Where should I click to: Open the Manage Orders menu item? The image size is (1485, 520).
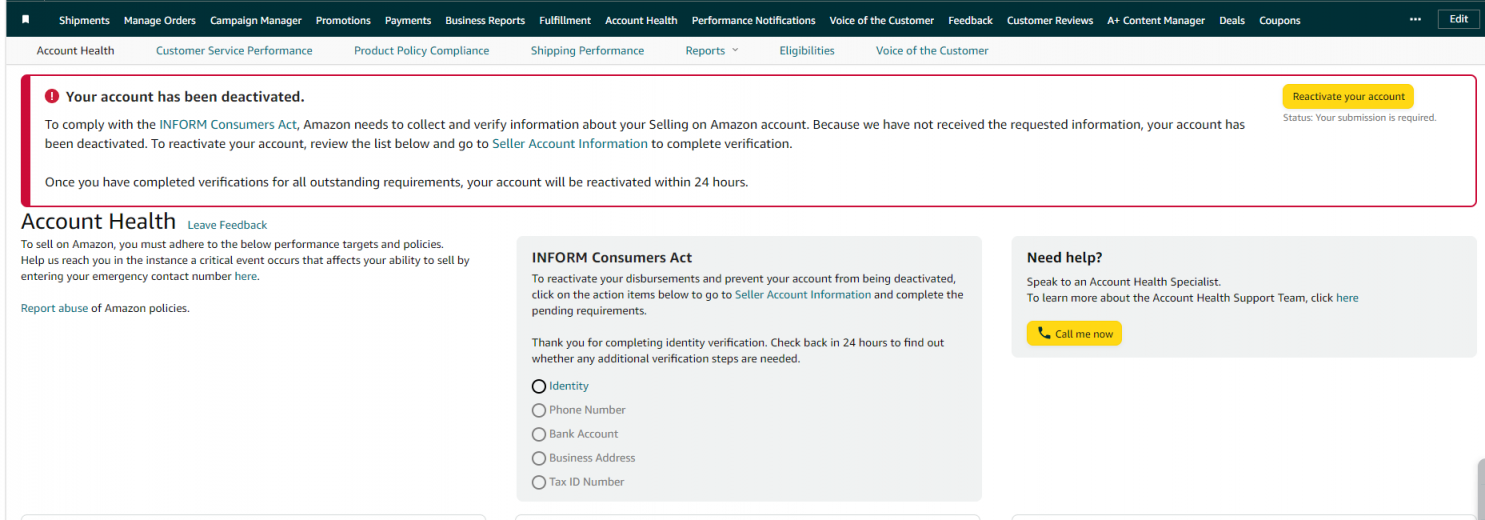160,20
